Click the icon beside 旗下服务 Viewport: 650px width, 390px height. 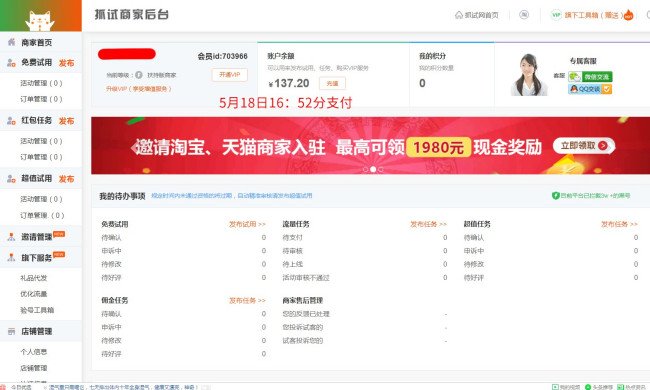(11, 257)
